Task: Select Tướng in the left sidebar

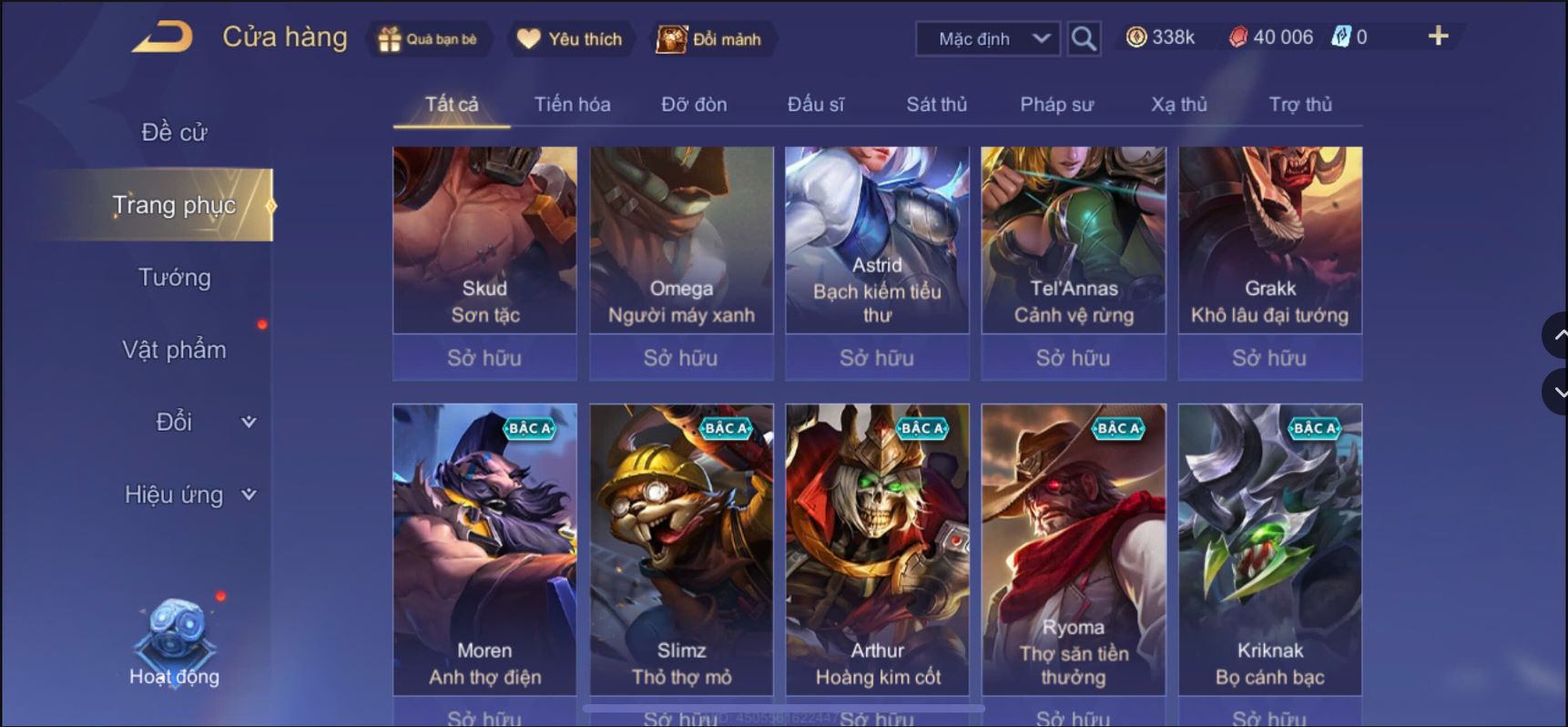Action: (x=174, y=277)
